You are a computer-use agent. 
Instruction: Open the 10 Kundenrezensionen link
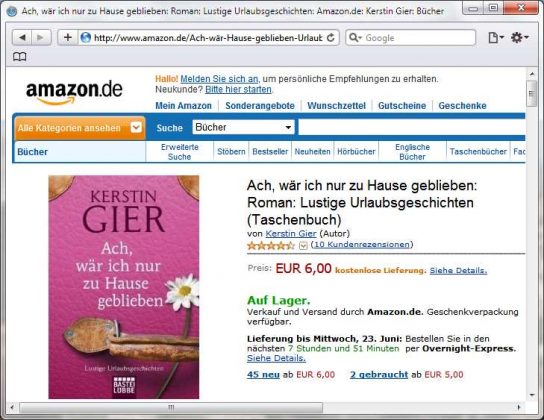(362, 244)
